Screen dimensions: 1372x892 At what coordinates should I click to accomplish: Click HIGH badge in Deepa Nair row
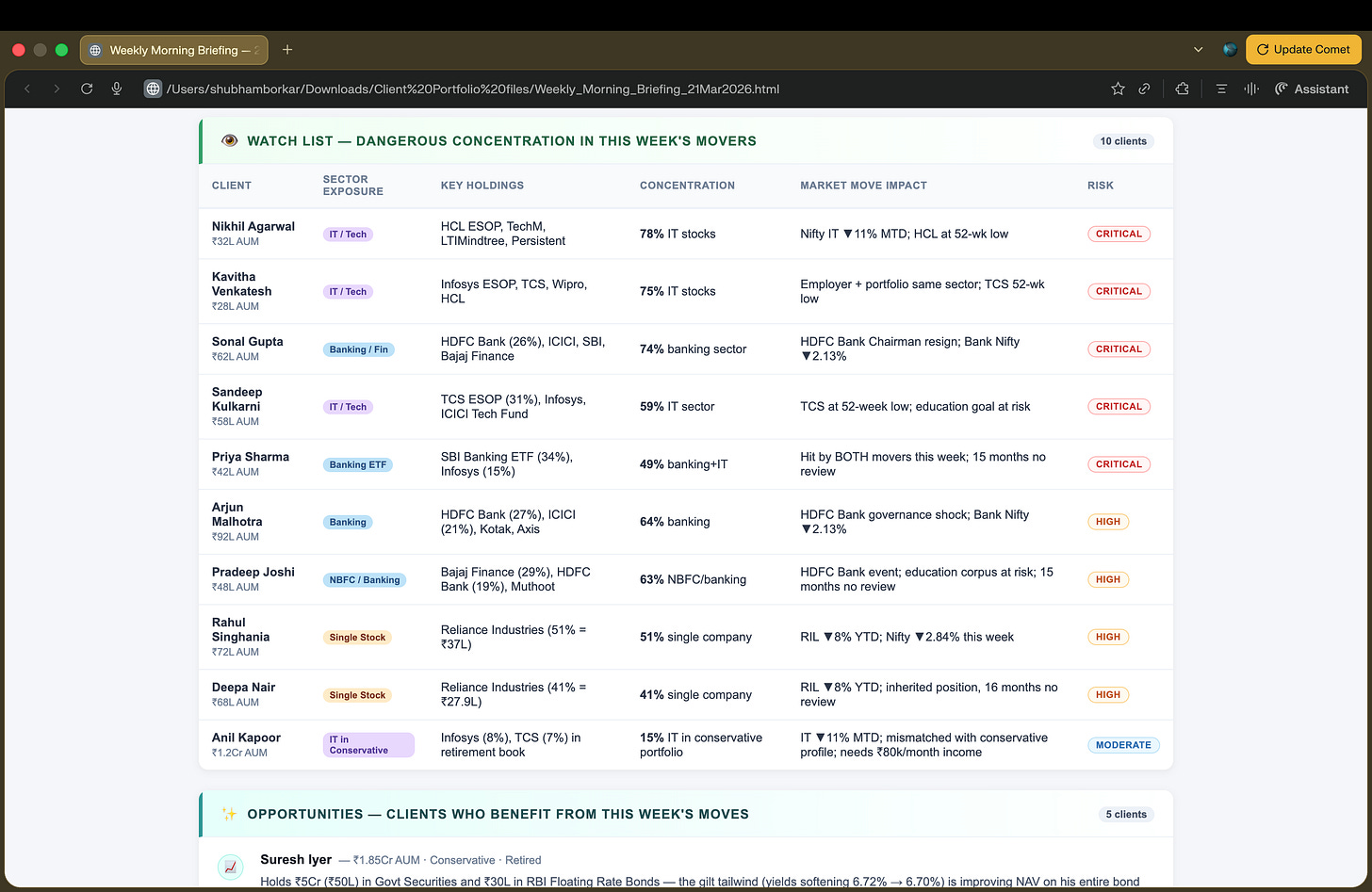click(x=1108, y=695)
